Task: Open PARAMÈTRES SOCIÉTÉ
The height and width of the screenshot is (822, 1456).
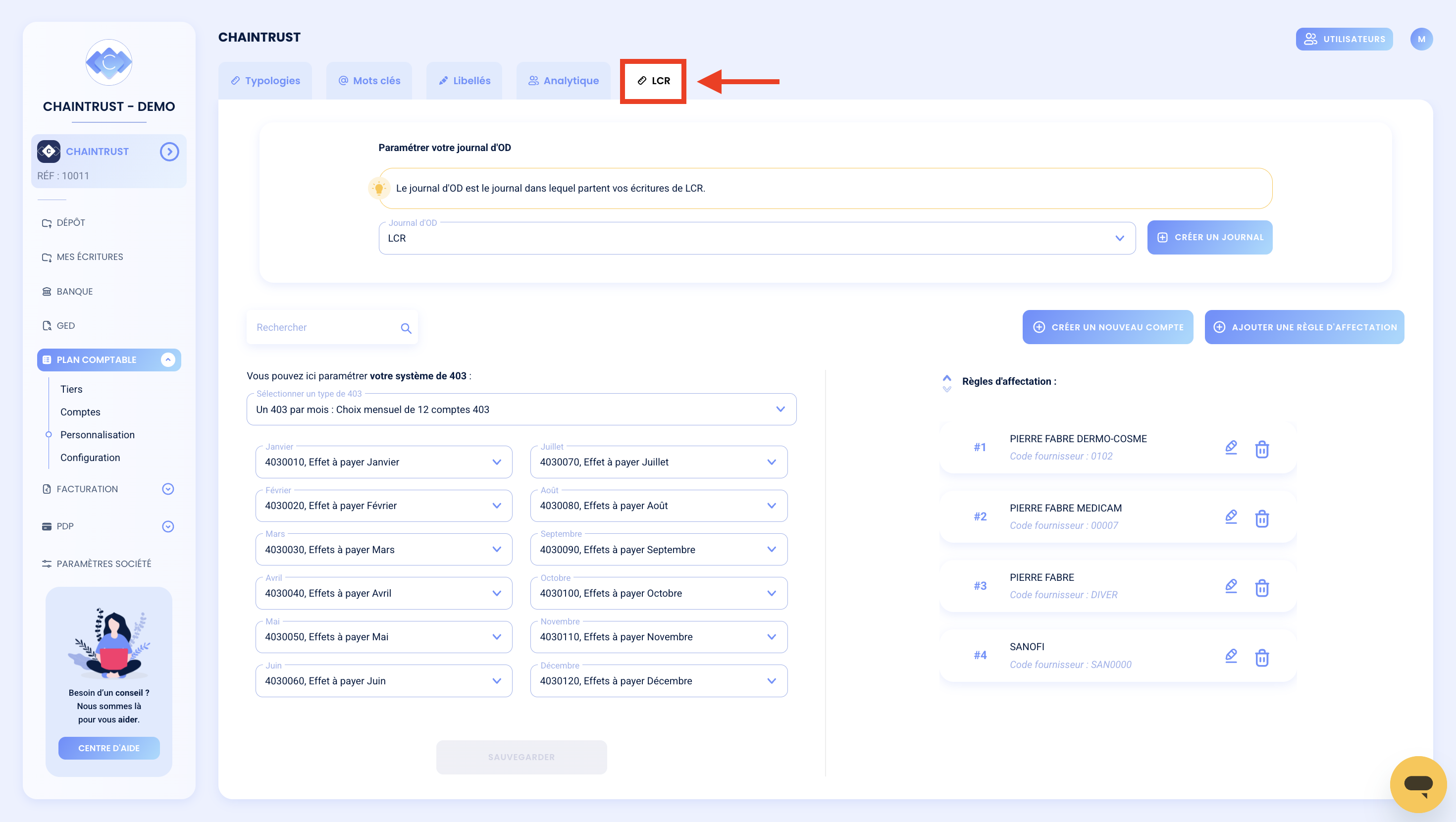Action: pyautogui.click(x=97, y=564)
